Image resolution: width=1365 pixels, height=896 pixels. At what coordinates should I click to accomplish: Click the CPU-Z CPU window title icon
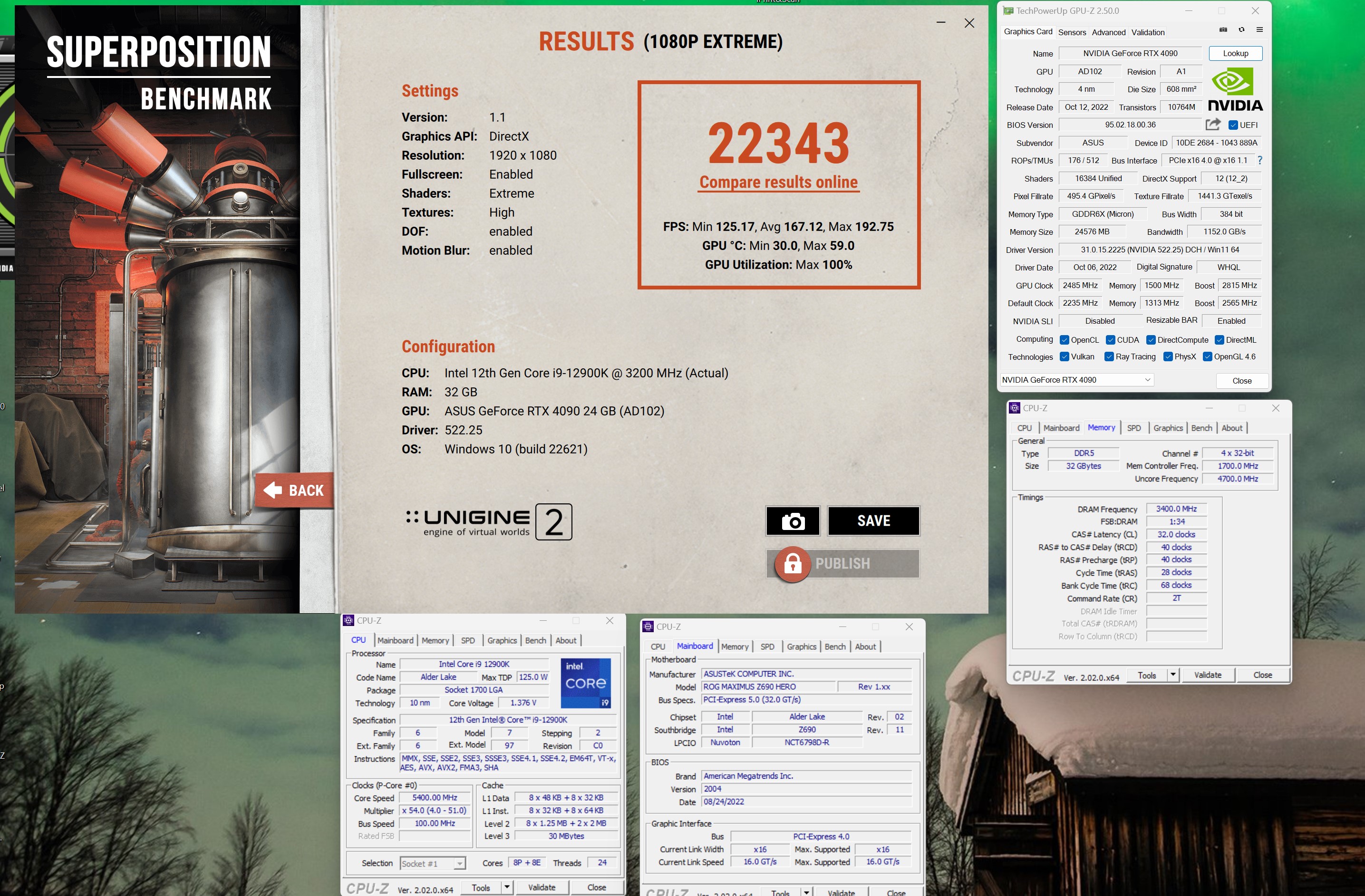[x=349, y=620]
